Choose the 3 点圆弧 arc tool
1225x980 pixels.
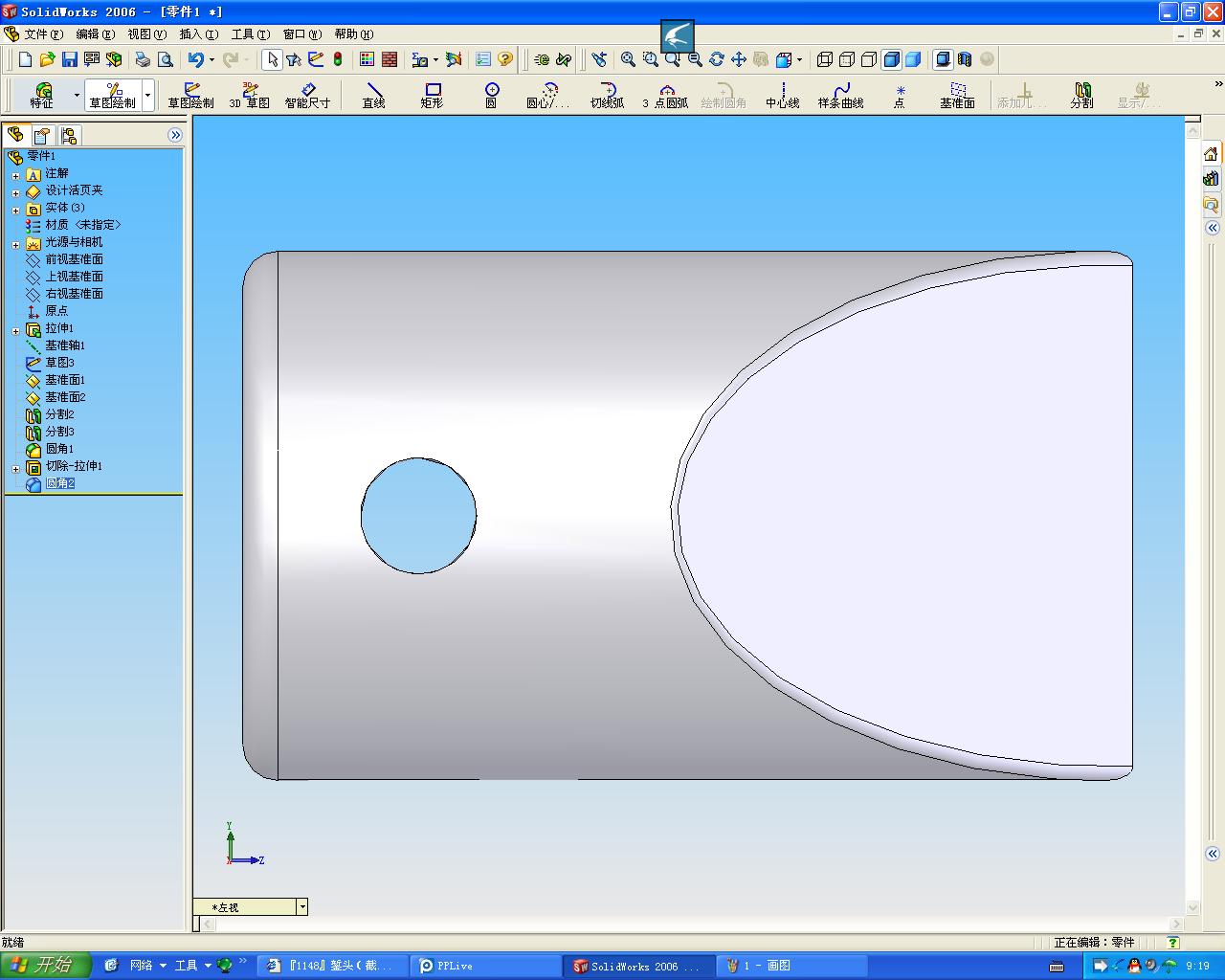[666, 95]
